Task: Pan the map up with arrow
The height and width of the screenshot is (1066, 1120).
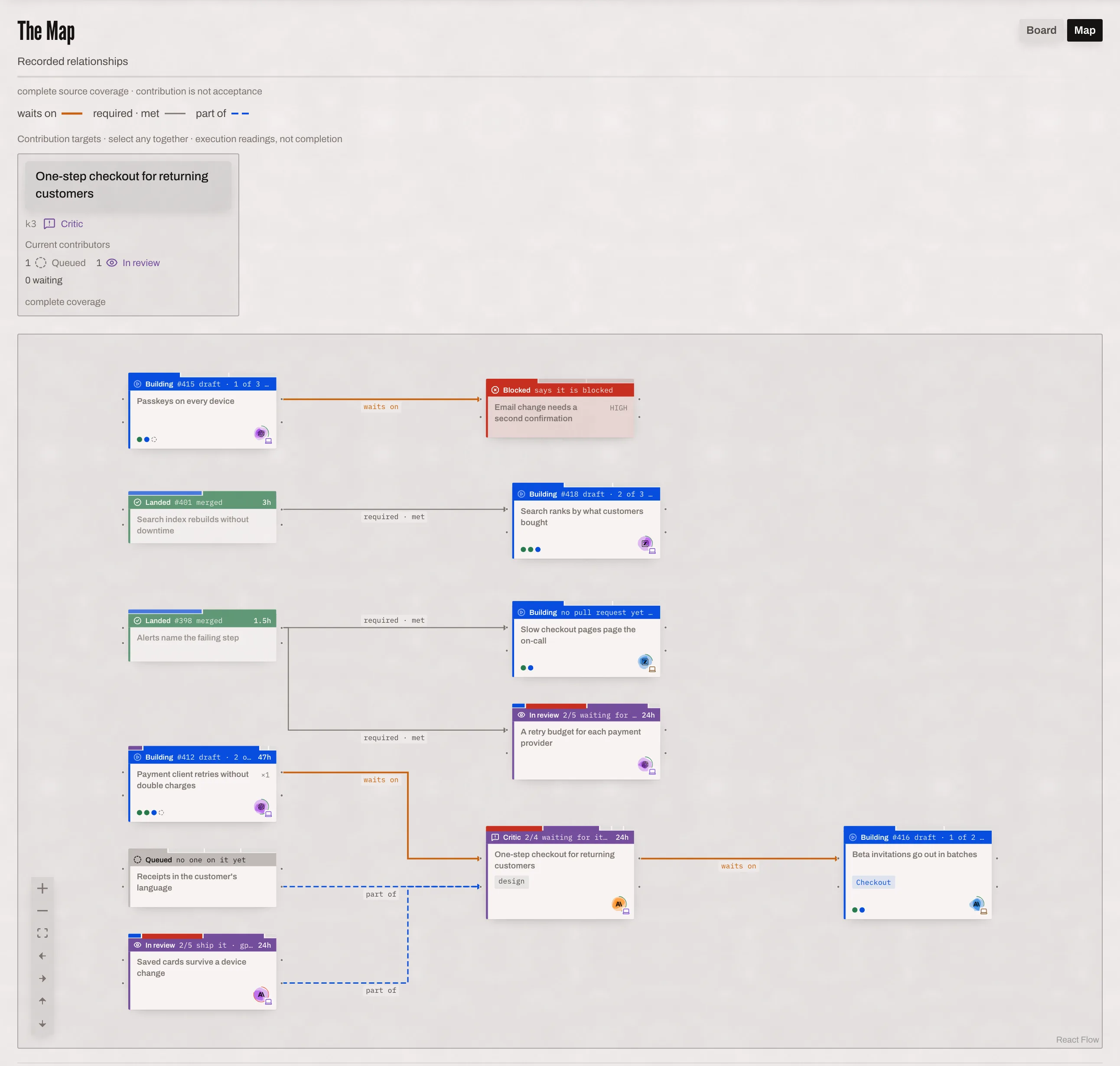Action: [42, 1001]
